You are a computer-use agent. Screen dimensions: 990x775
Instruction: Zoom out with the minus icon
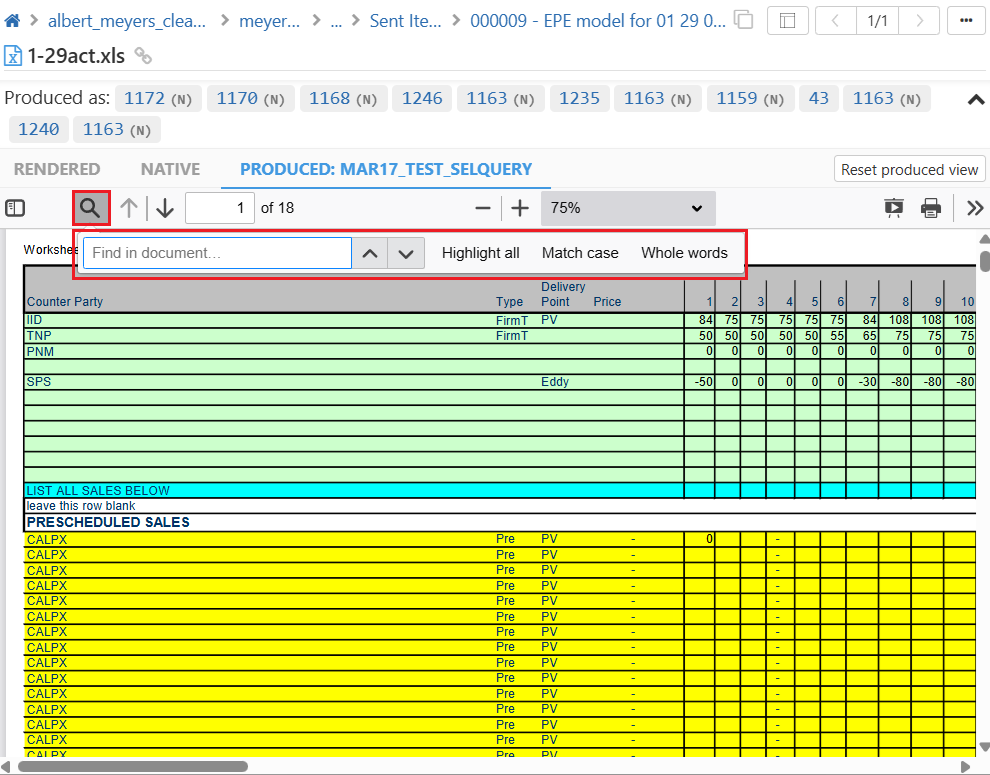tap(483, 208)
